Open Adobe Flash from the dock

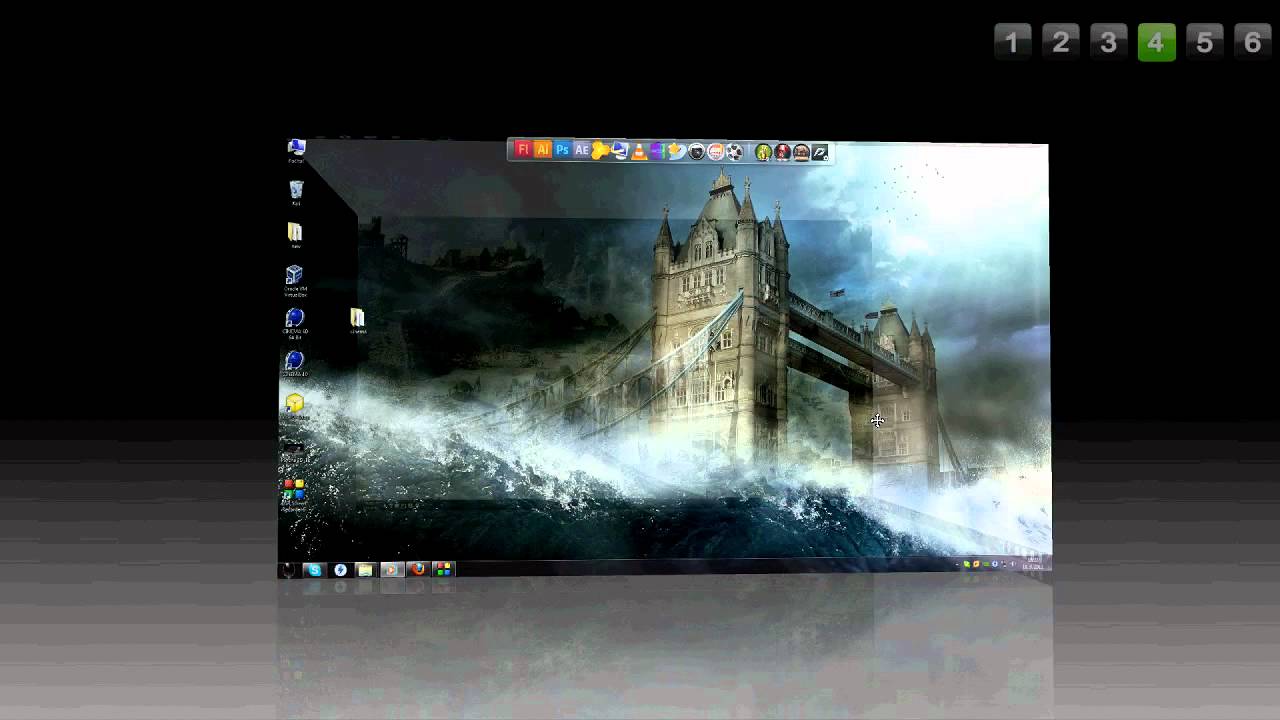tap(523, 150)
